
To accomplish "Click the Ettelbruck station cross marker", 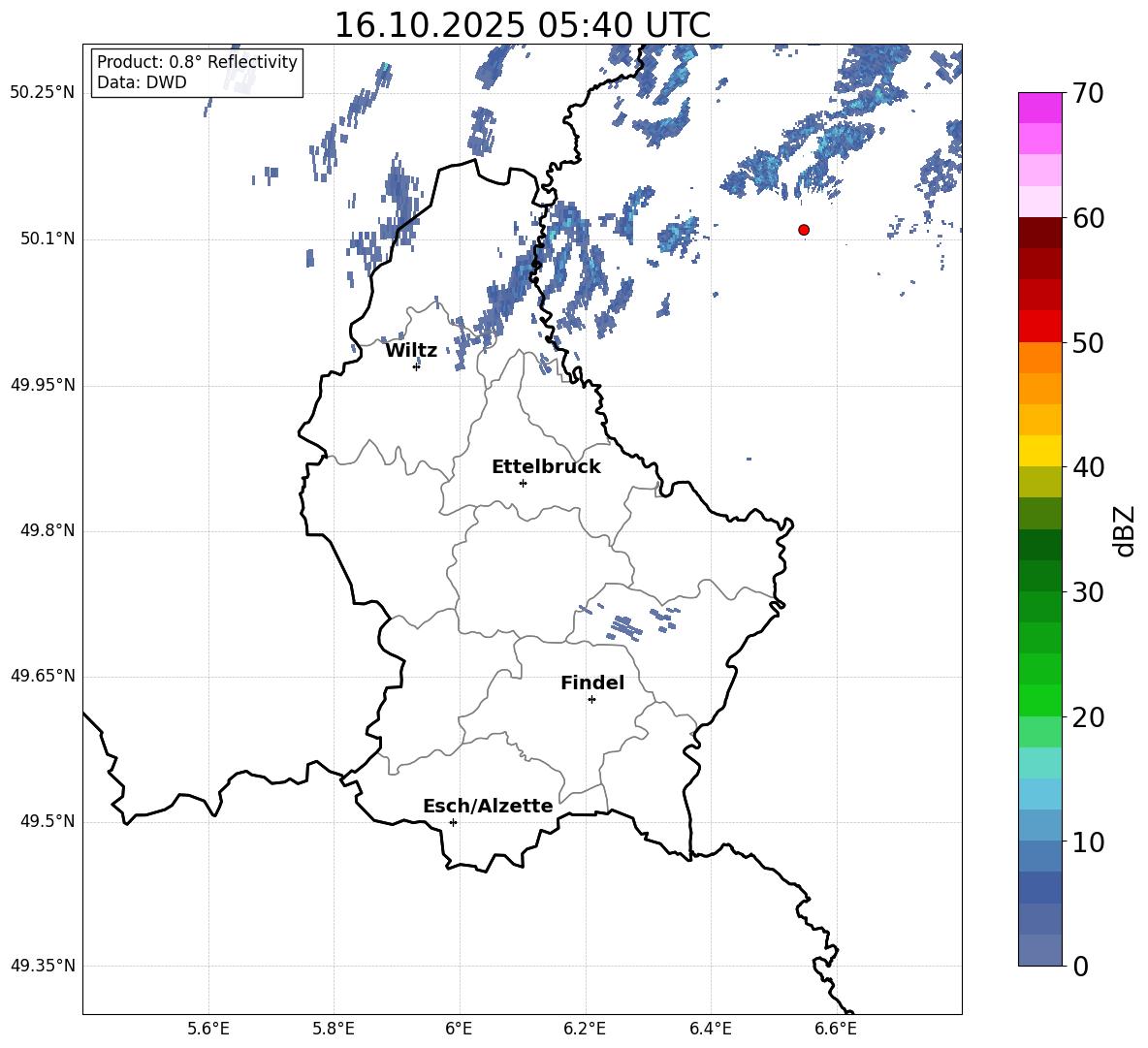I will click(x=523, y=483).
